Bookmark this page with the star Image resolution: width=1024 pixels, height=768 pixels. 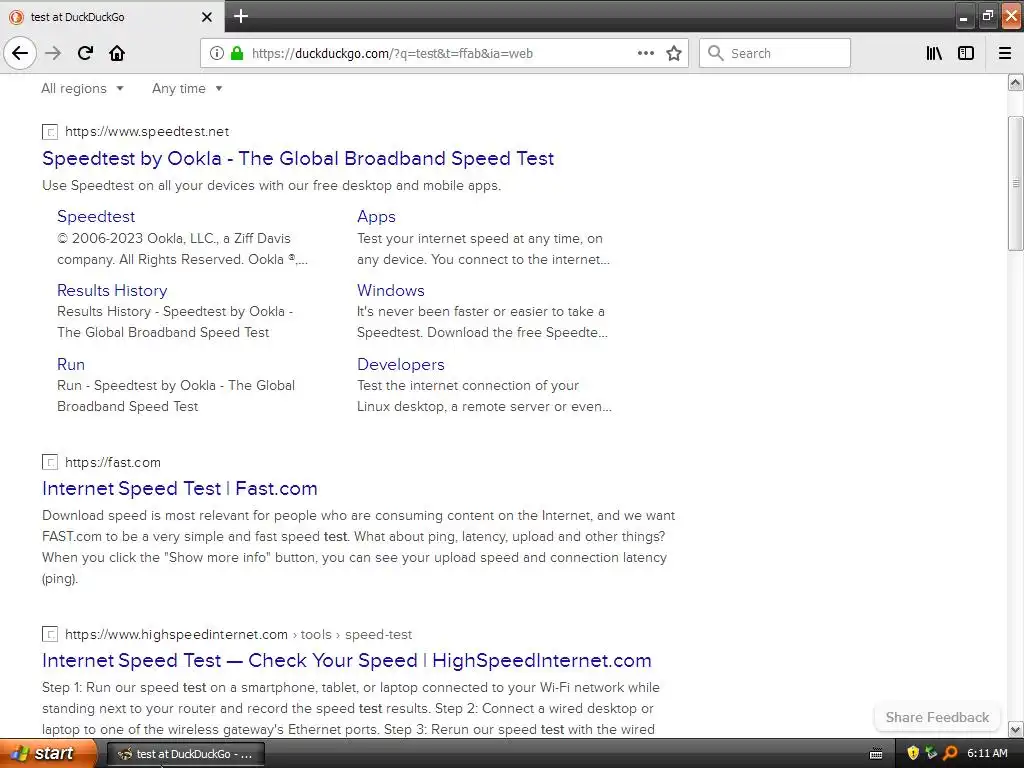pos(674,54)
